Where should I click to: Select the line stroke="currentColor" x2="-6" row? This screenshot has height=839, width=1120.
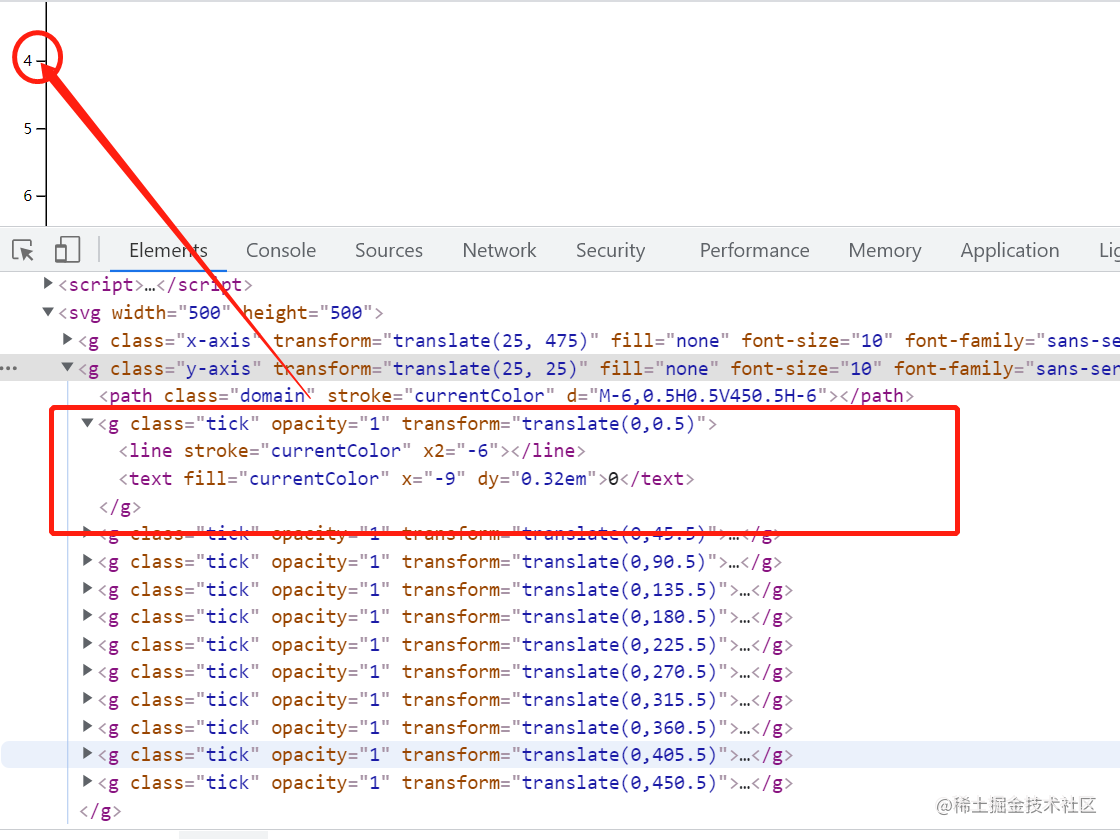352,451
